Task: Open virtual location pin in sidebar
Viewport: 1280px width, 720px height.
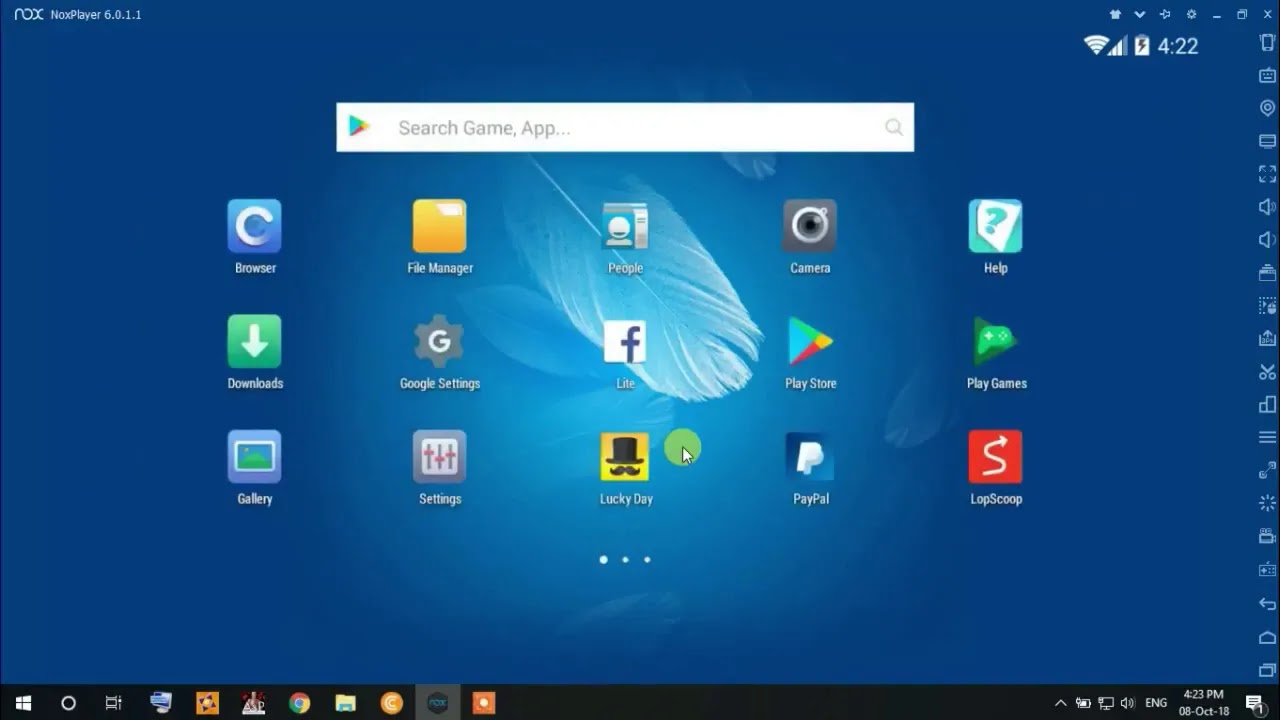Action: [1267, 108]
